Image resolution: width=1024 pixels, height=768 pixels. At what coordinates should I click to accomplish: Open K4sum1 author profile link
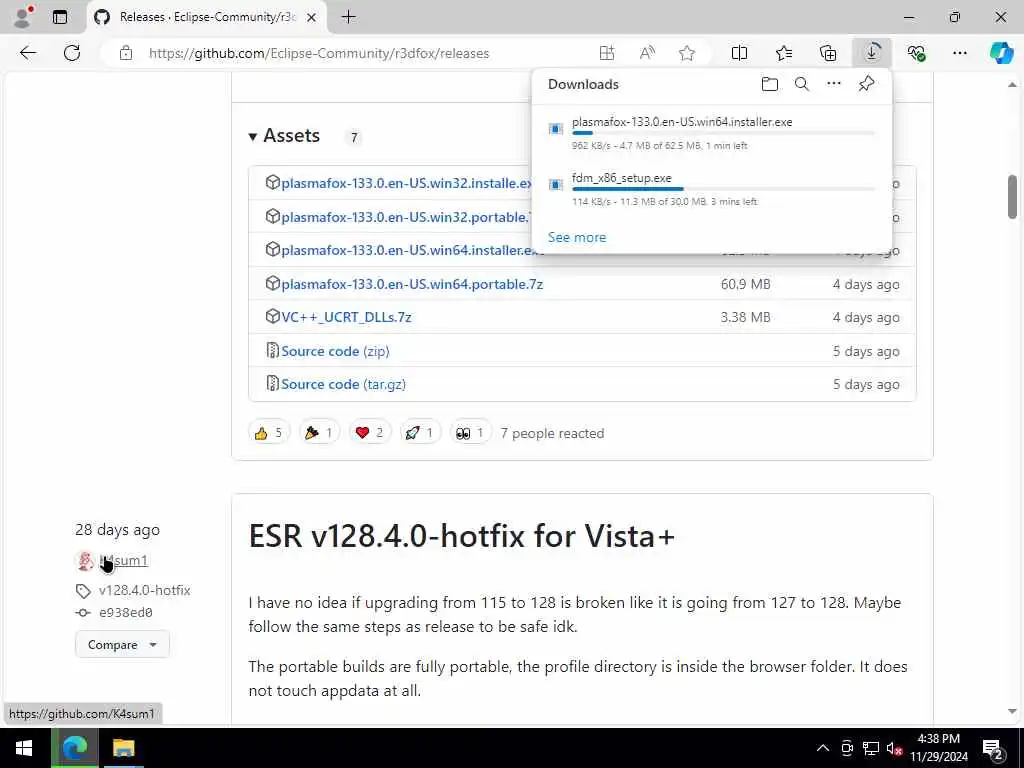click(123, 560)
